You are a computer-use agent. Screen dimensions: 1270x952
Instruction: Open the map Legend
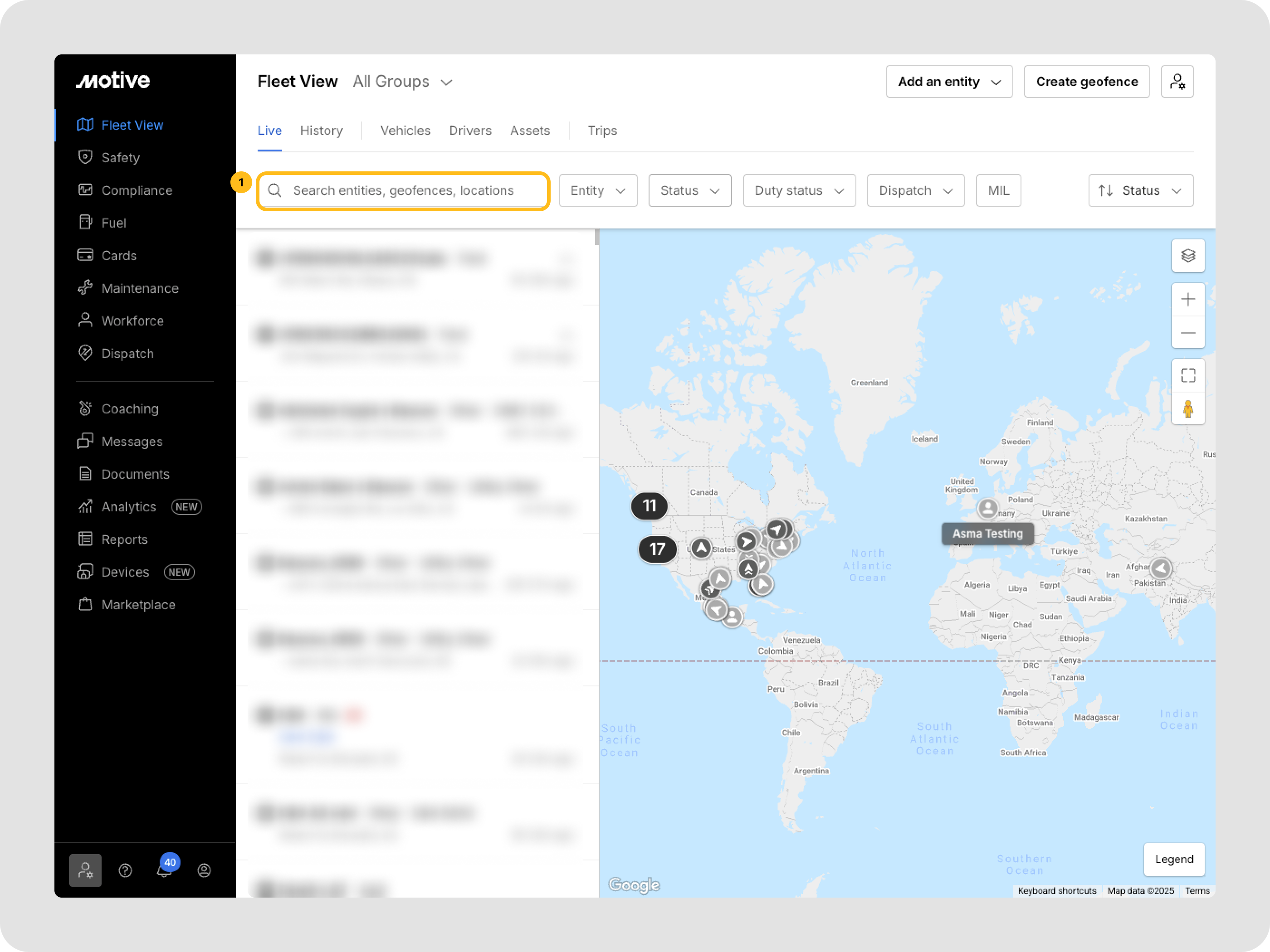pyautogui.click(x=1173, y=860)
